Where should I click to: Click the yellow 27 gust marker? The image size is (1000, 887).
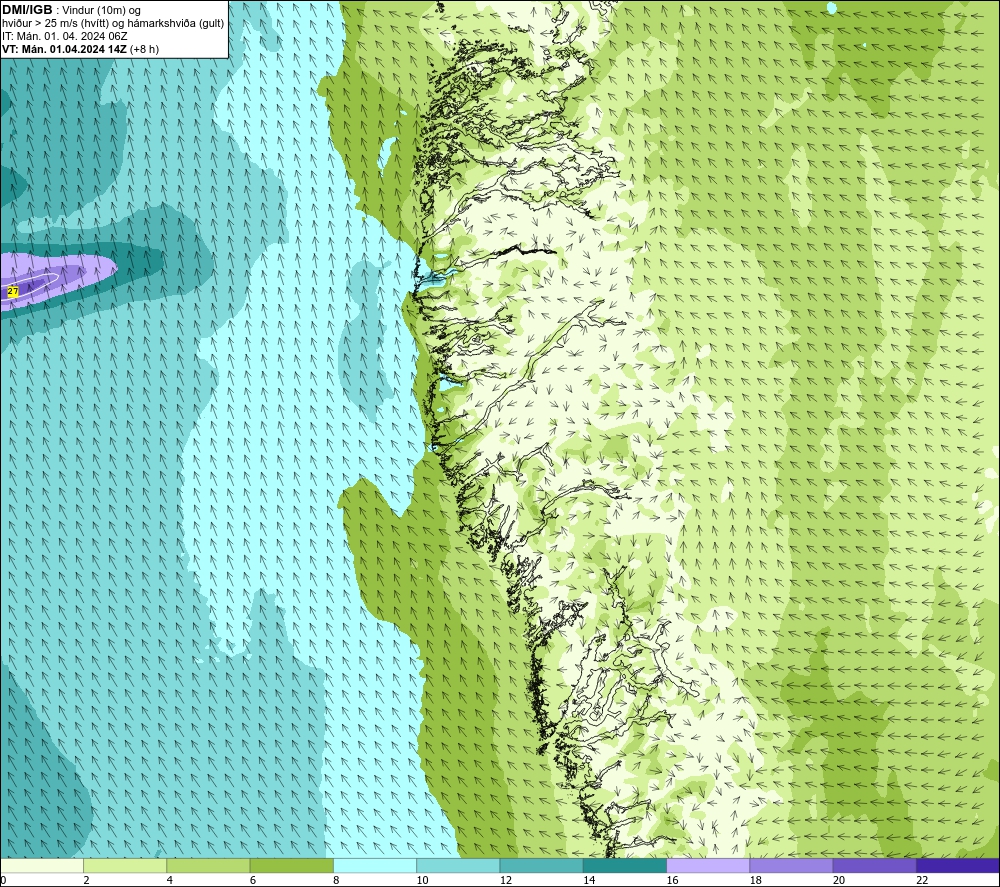13,291
